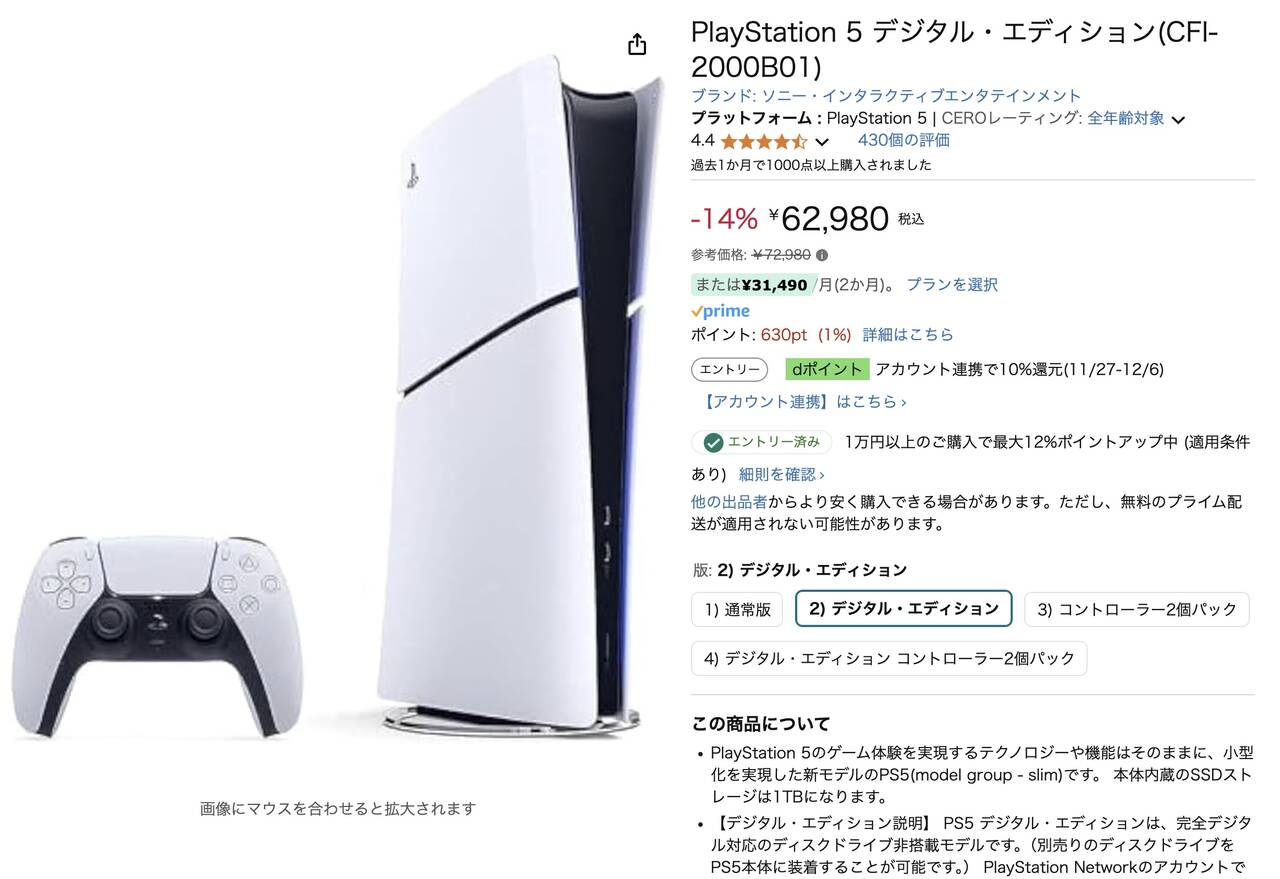This screenshot has height=879, width=1280.
Task: Click the green dポイント badge
Action: pyautogui.click(x=827, y=369)
